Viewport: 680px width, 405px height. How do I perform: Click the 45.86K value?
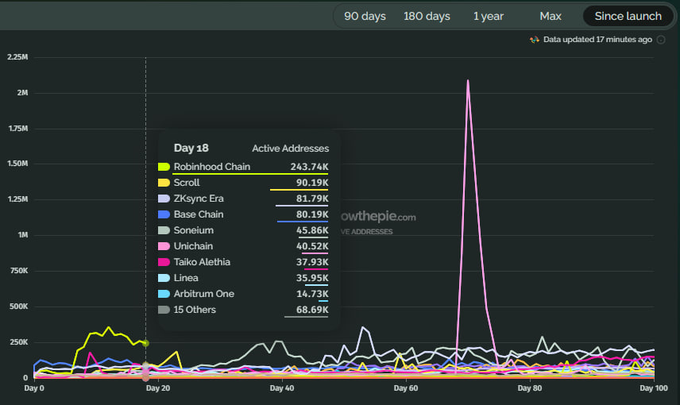pyautogui.click(x=312, y=230)
